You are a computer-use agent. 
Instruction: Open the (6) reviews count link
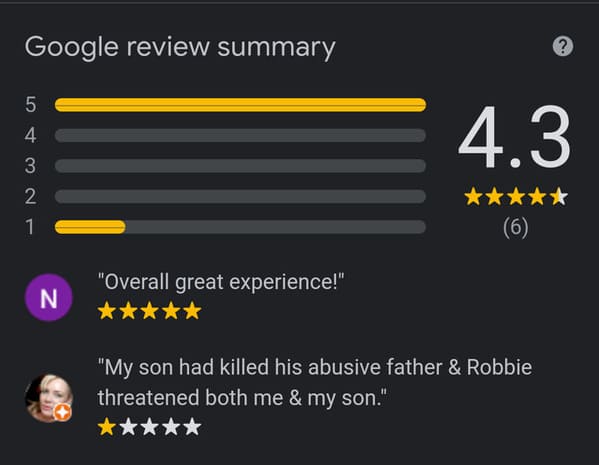pos(516,227)
